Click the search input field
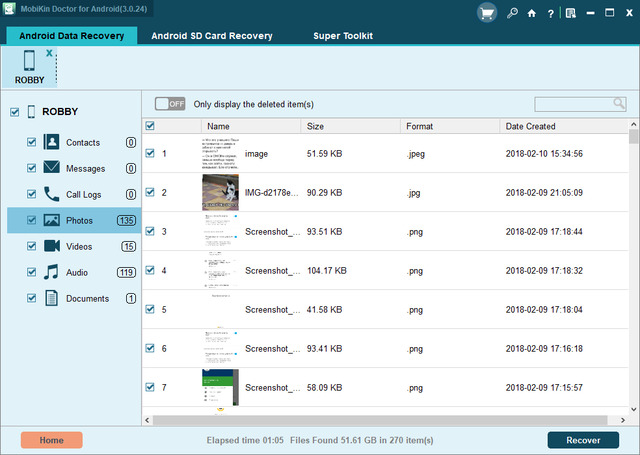The width and height of the screenshot is (640, 455). pos(573,104)
